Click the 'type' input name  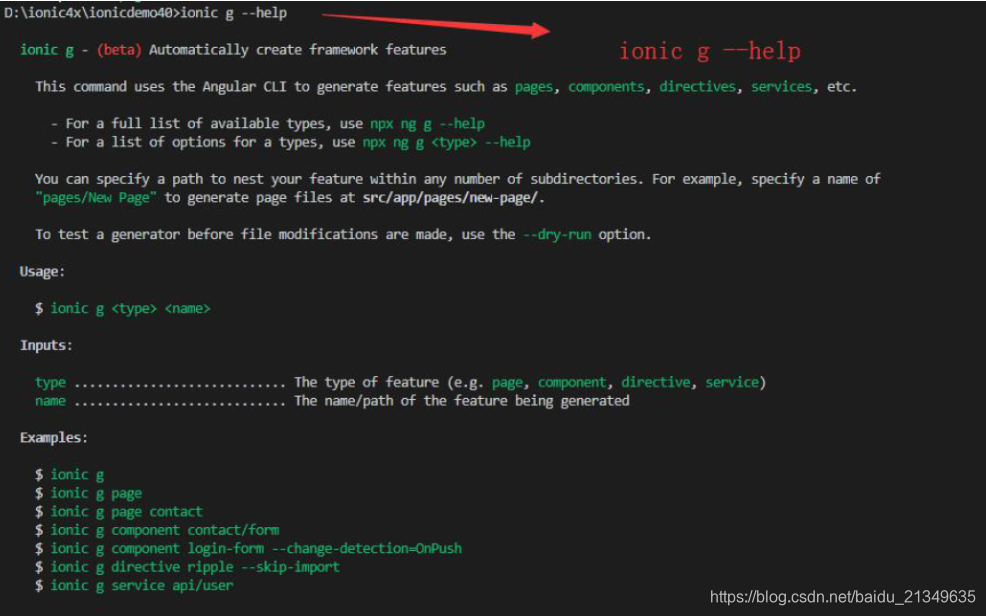50,382
